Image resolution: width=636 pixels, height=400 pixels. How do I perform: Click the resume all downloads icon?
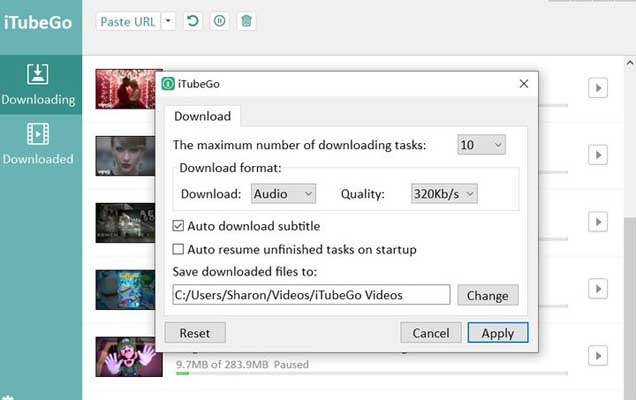click(193, 21)
